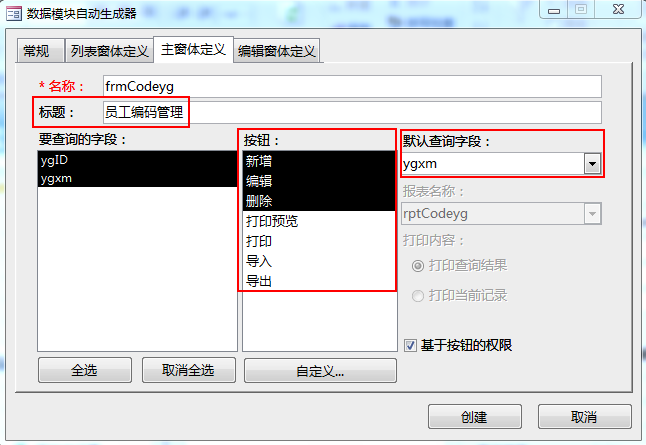The height and width of the screenshot is (445, 646).
Task: Expand the 报表名称 rptCodeyg dropdown
Action: point(592,214)
